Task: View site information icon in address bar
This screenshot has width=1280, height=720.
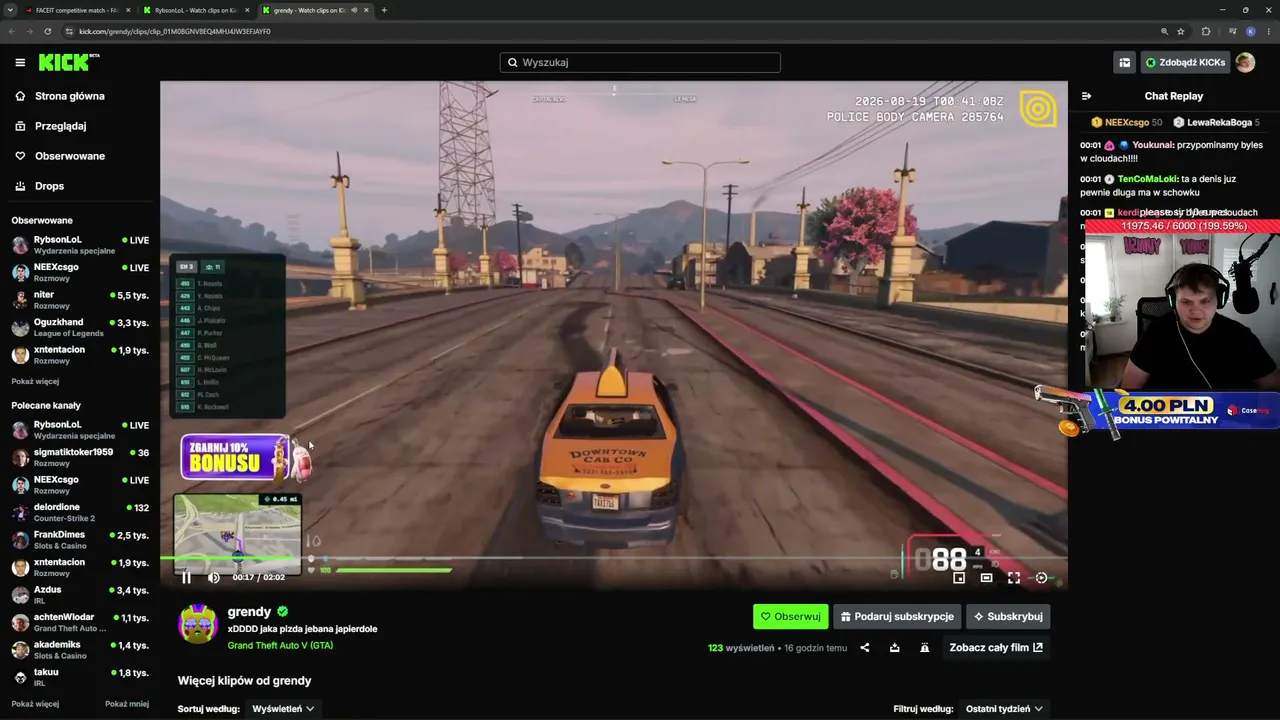Action: (68, 31)
